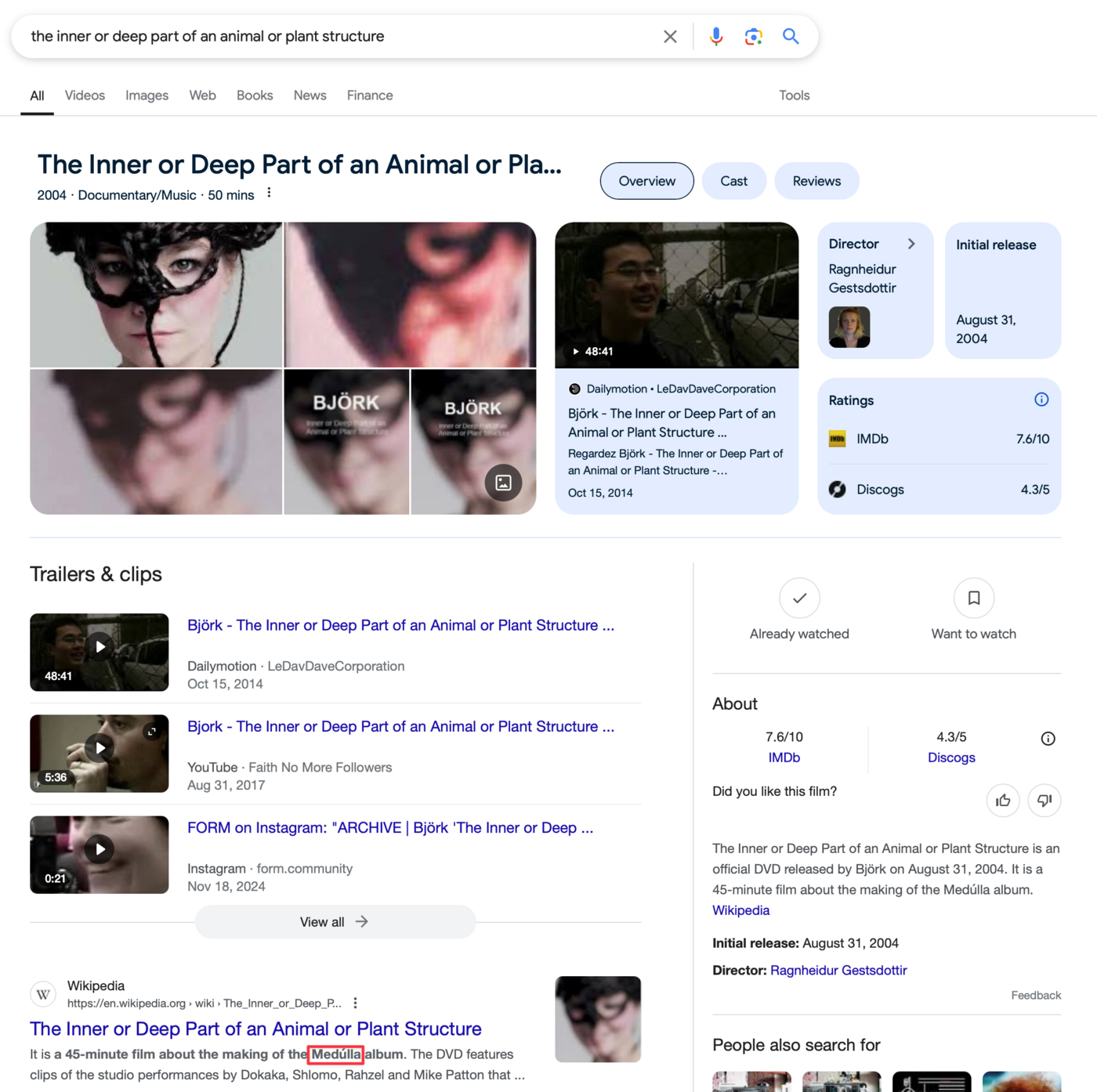Open the info icon beside Discogs score in About

(x=1048, y=739)
